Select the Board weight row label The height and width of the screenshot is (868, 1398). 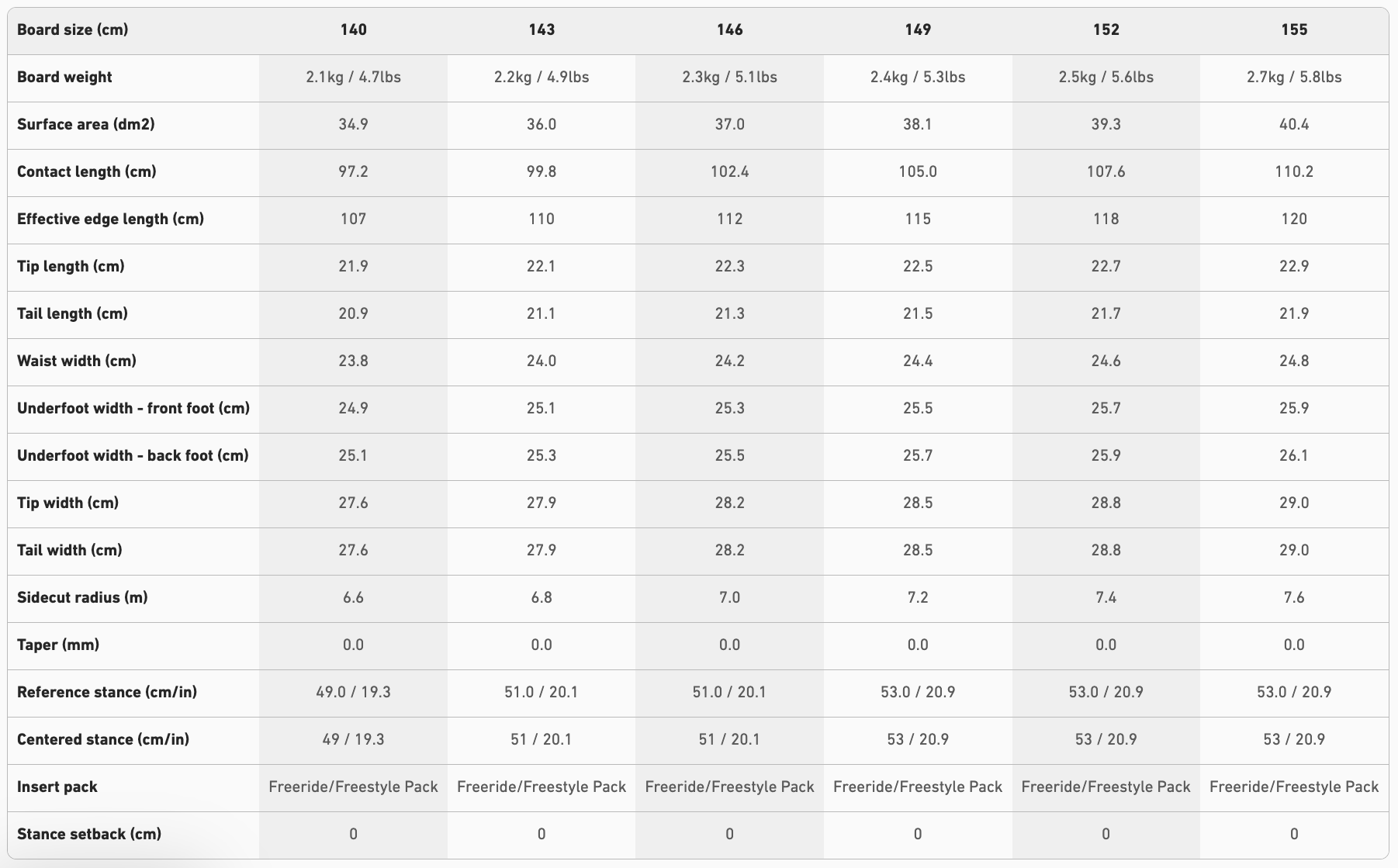click(64, 77)
